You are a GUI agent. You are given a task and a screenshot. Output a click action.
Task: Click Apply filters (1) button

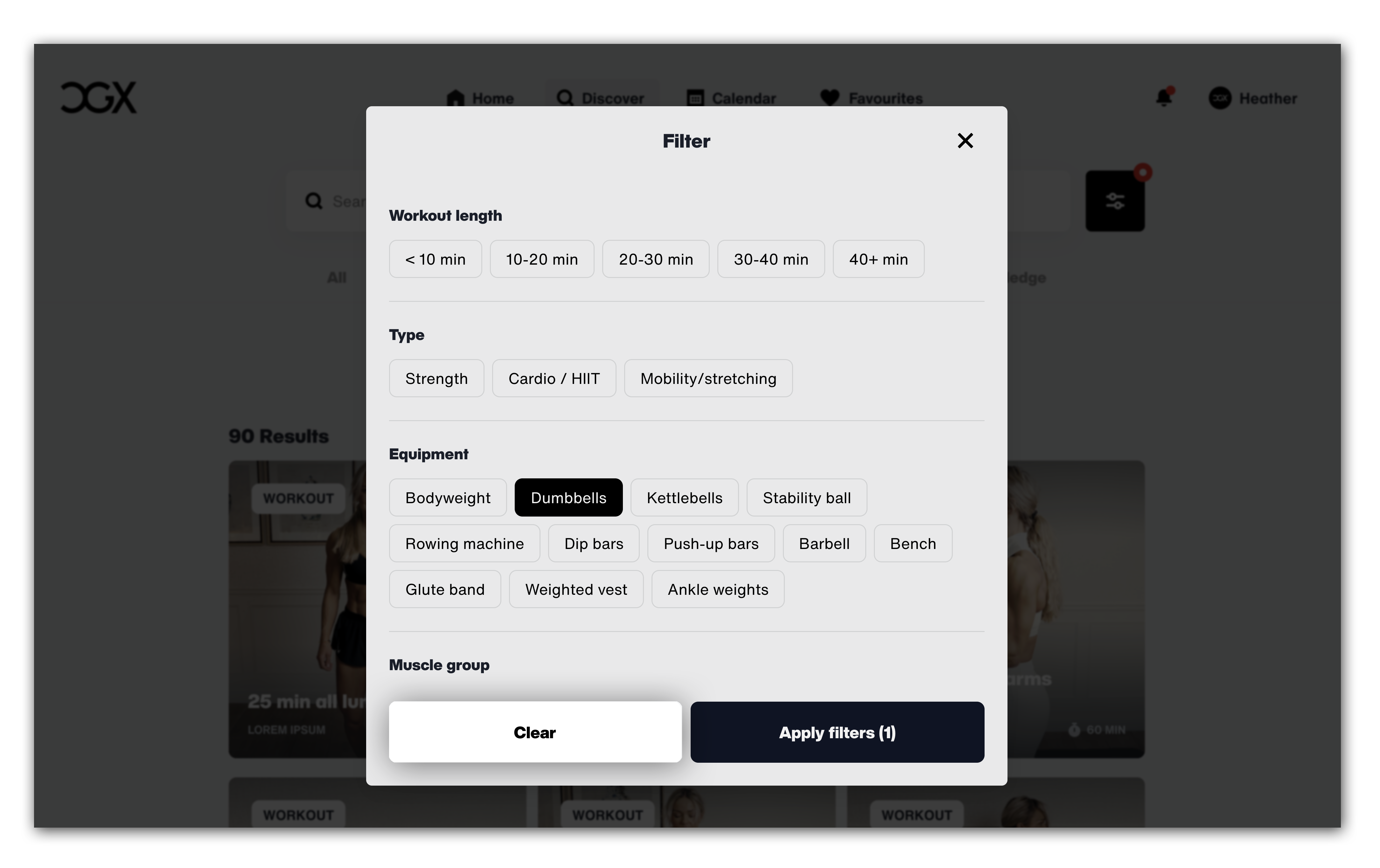pyautogui.click(x=837, y=732)
